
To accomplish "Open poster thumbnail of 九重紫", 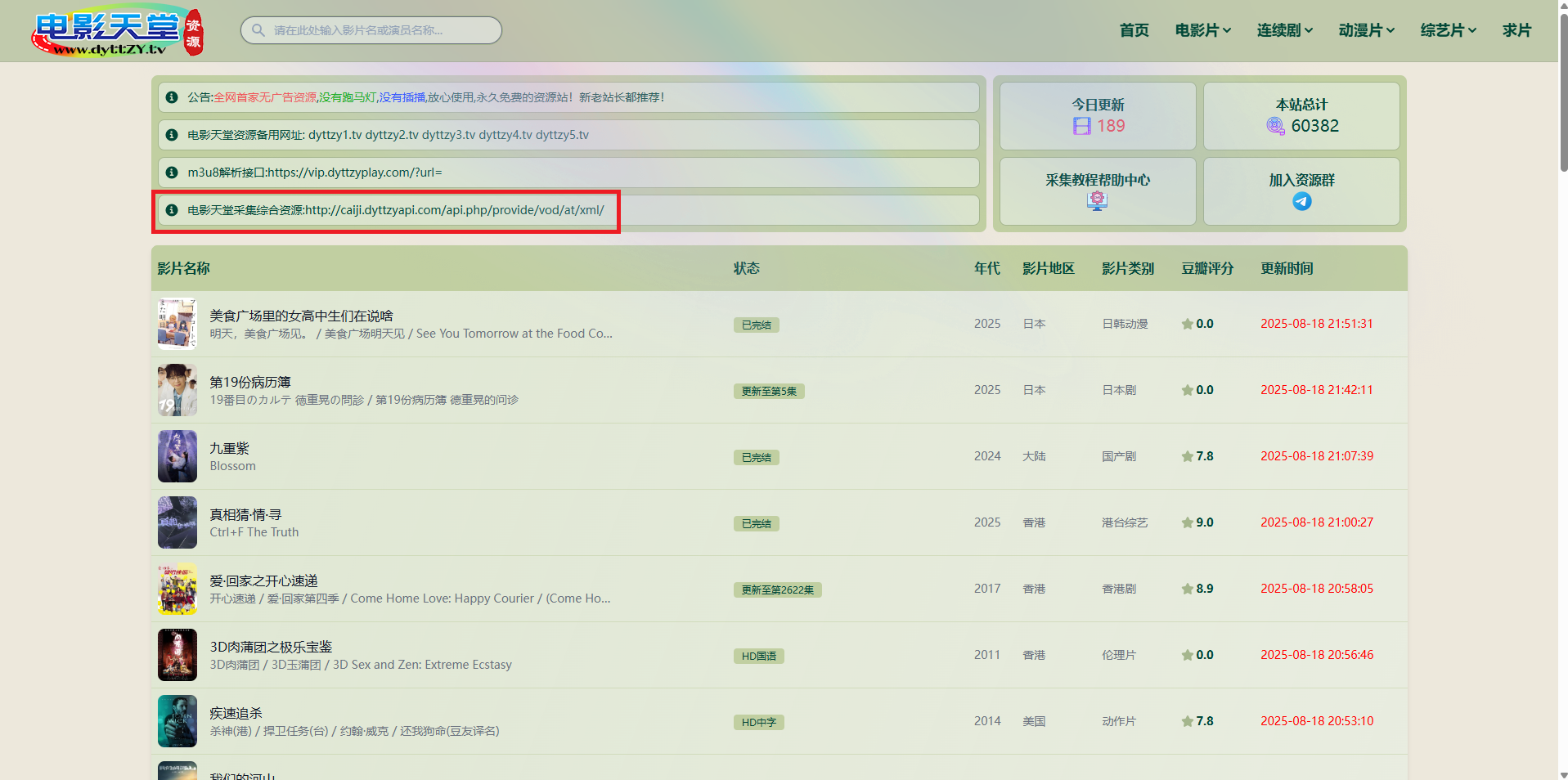I will [x=177, y=456].
